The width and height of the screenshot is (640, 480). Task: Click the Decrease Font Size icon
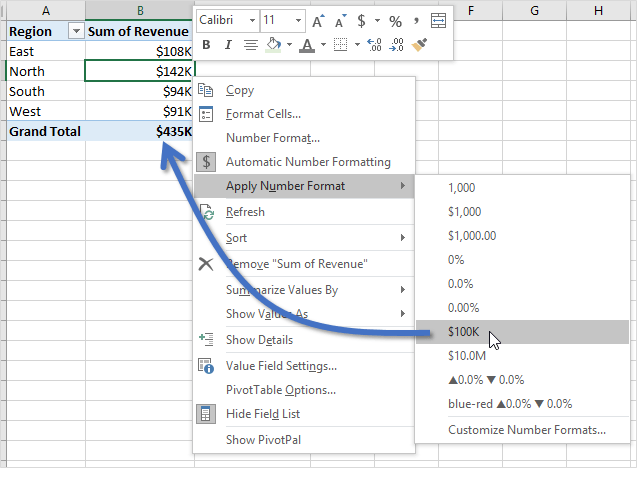pyautogui.click(x=339, y=21)
